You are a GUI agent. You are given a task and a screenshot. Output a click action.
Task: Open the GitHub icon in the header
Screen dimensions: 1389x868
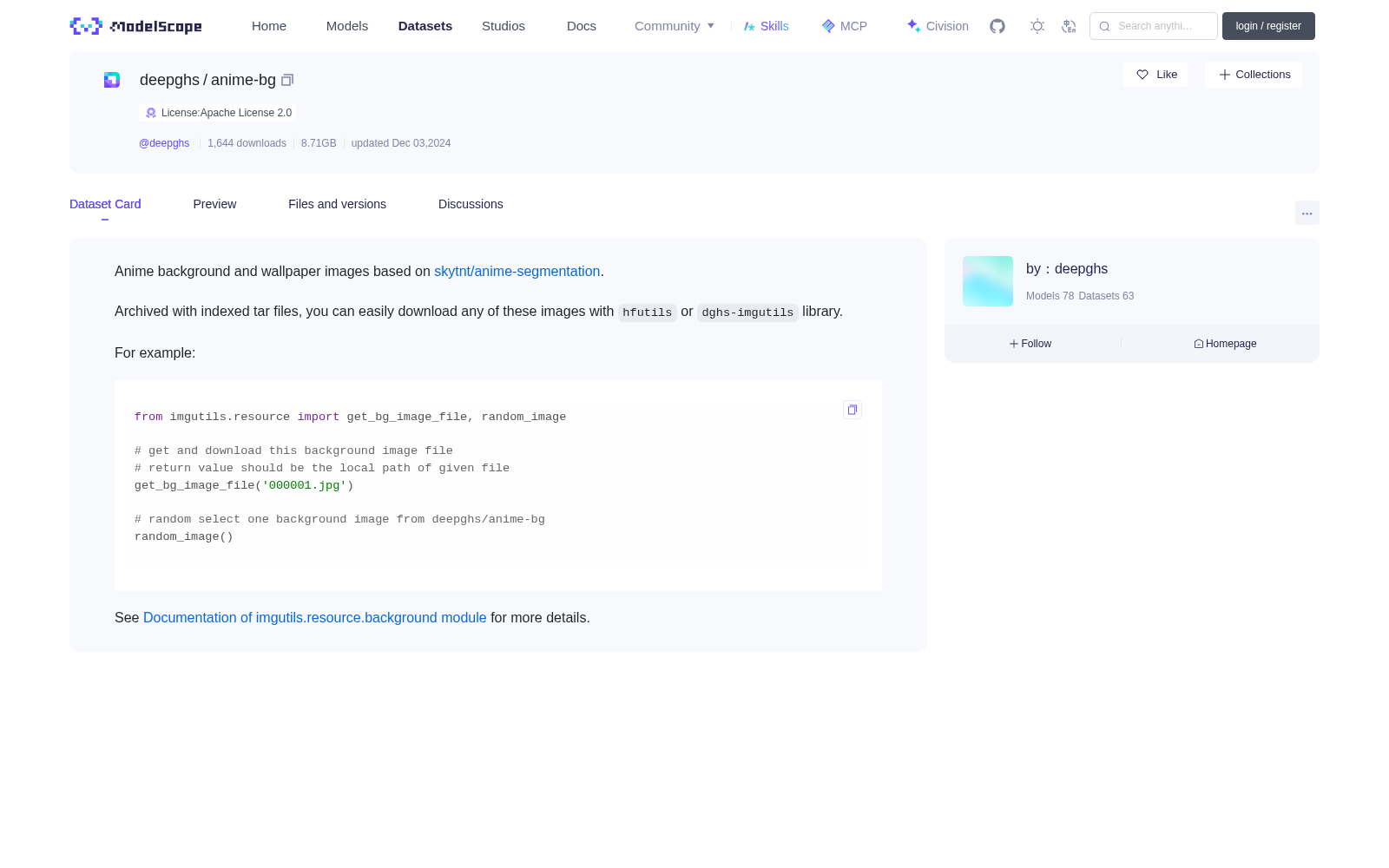point(997,26)
